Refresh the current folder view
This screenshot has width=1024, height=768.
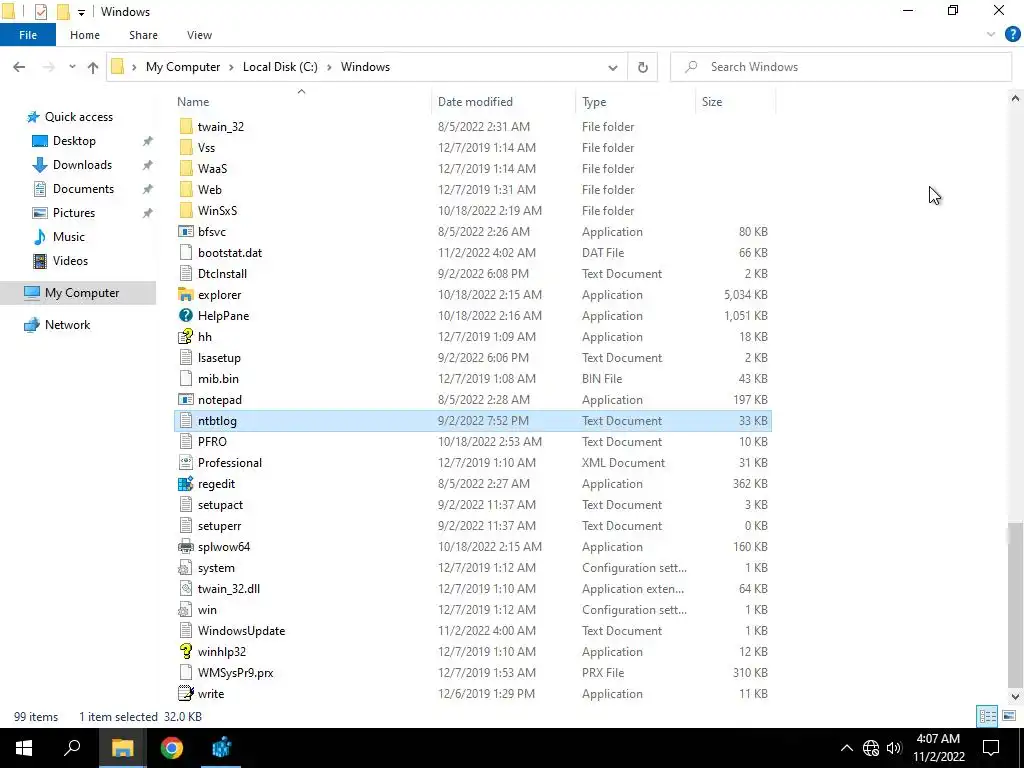tap(643, 67)
